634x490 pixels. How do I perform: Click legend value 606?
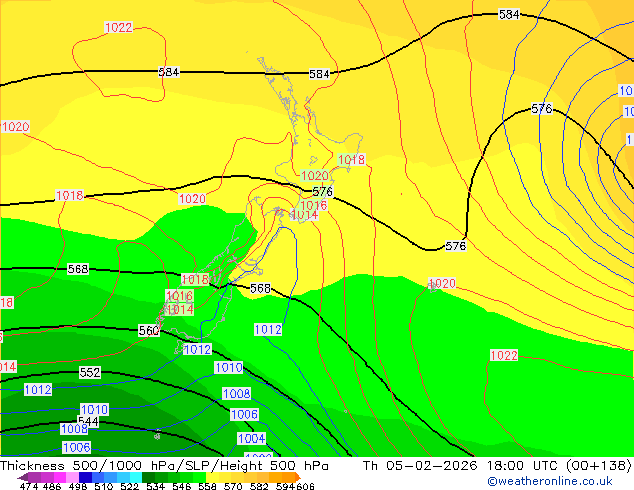click(x=305, y=486)
